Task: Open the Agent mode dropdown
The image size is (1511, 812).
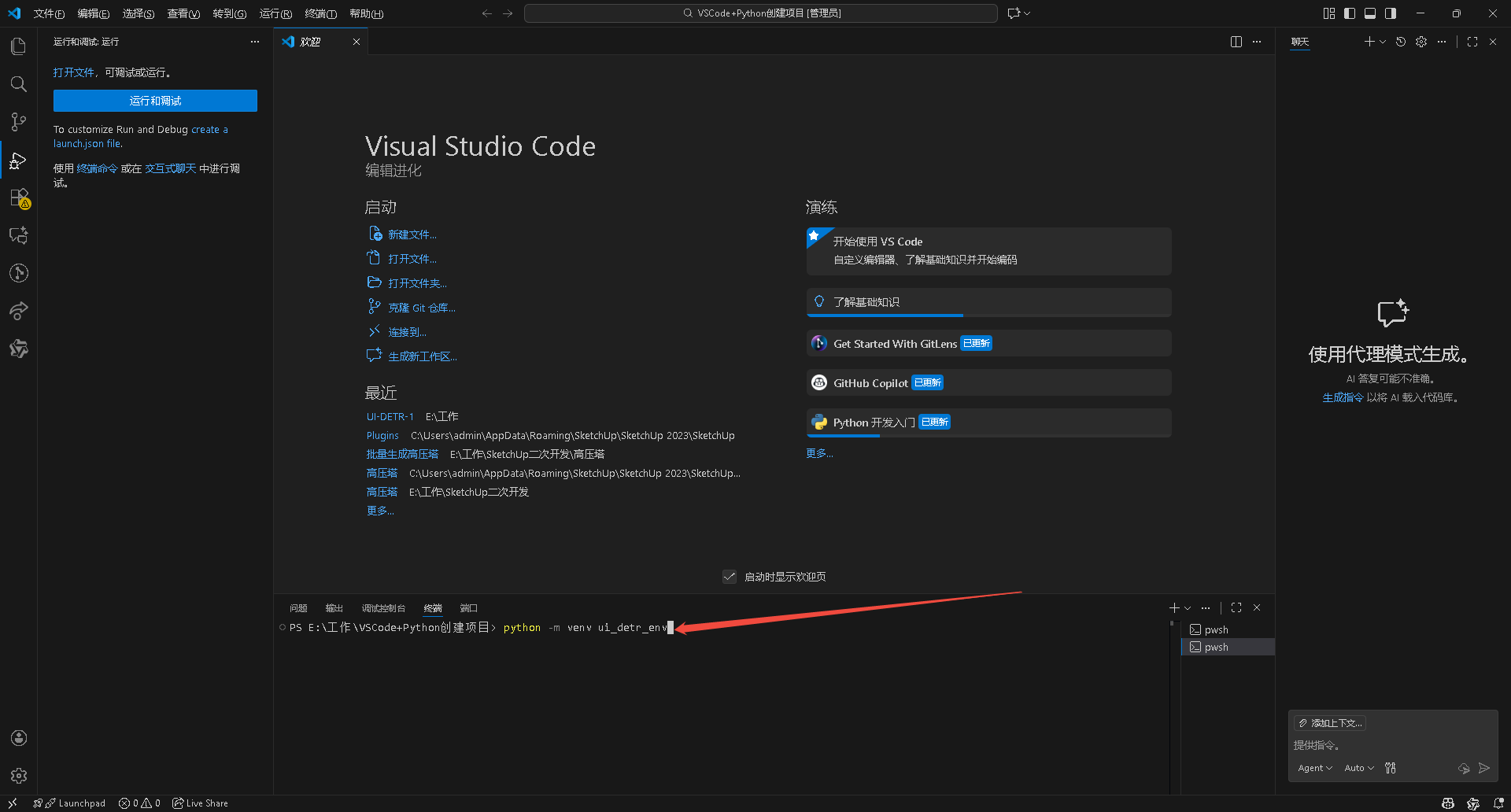Action: 1314,768
